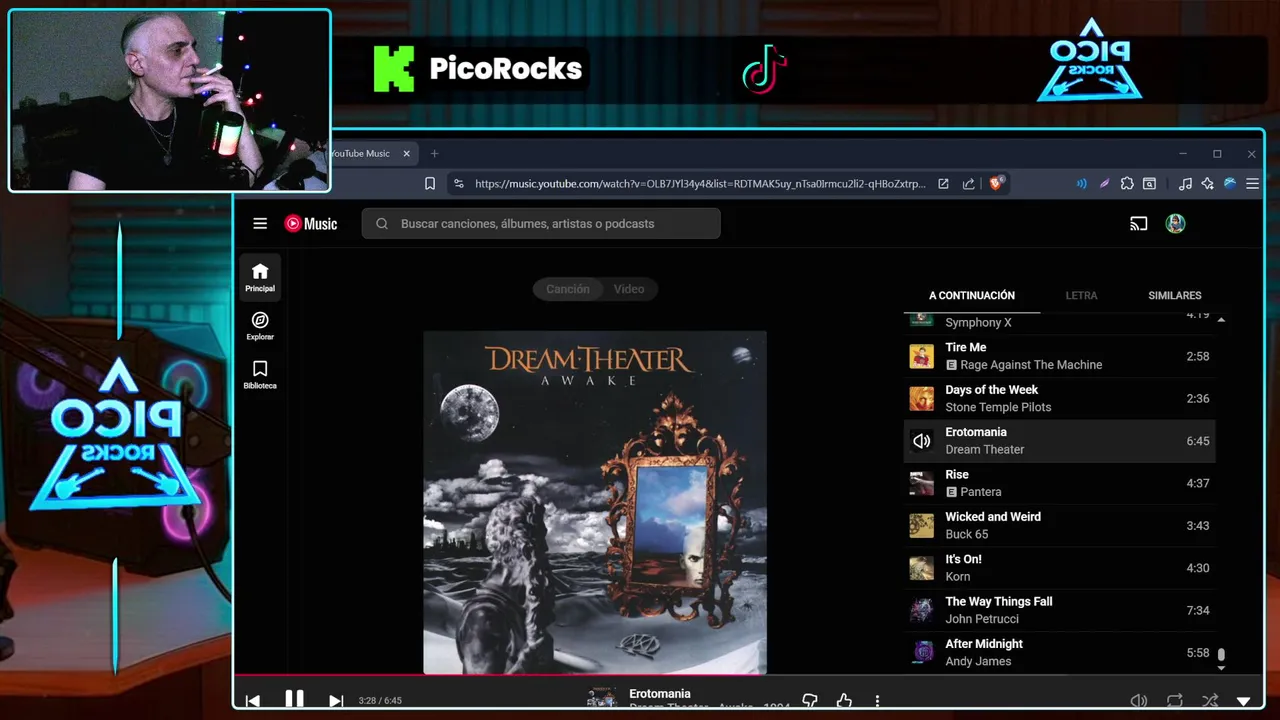1280x720 pixels.
Task: Toggle shuffle playback
Action: 1210,701
